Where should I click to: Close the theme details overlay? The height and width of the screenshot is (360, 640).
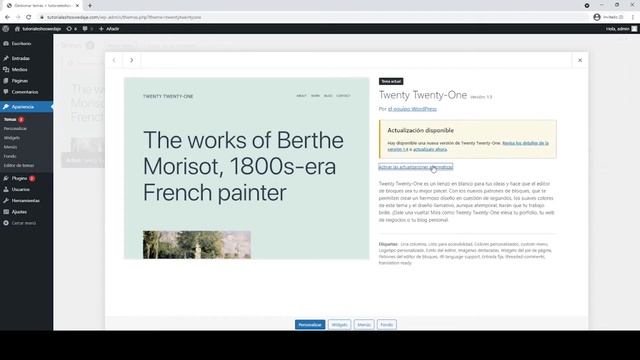pyautogui.click(x=580, y=60)
